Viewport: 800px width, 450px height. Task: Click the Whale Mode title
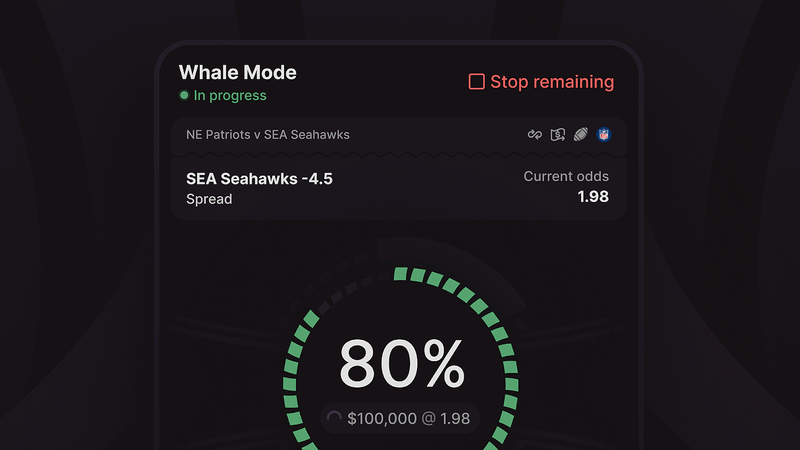click(x=237, y=72)
